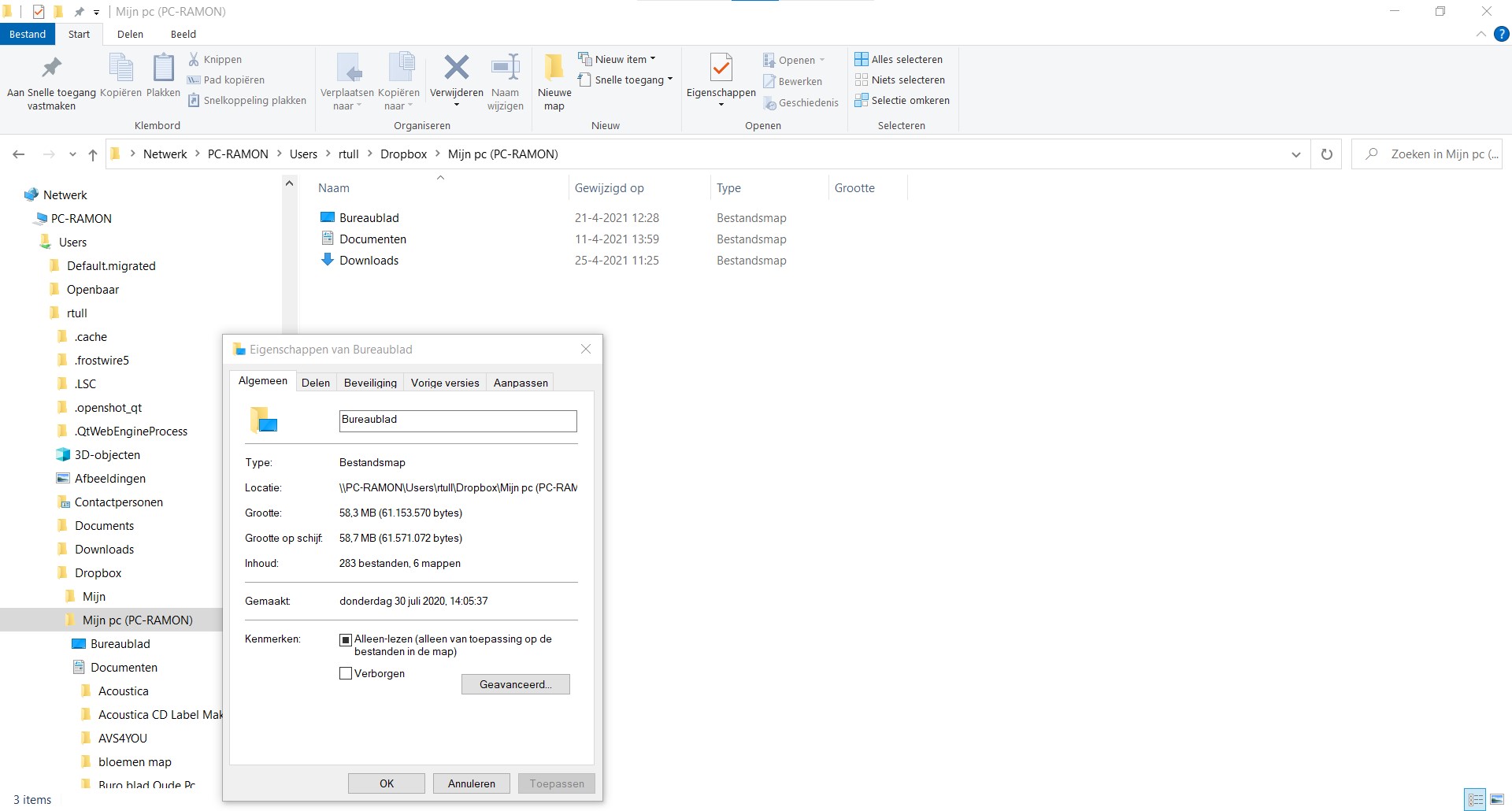The width and height of the screenshot is (1512, 811).
Task: Click the Alles selecteren icon
Action: tap(862, 59)
